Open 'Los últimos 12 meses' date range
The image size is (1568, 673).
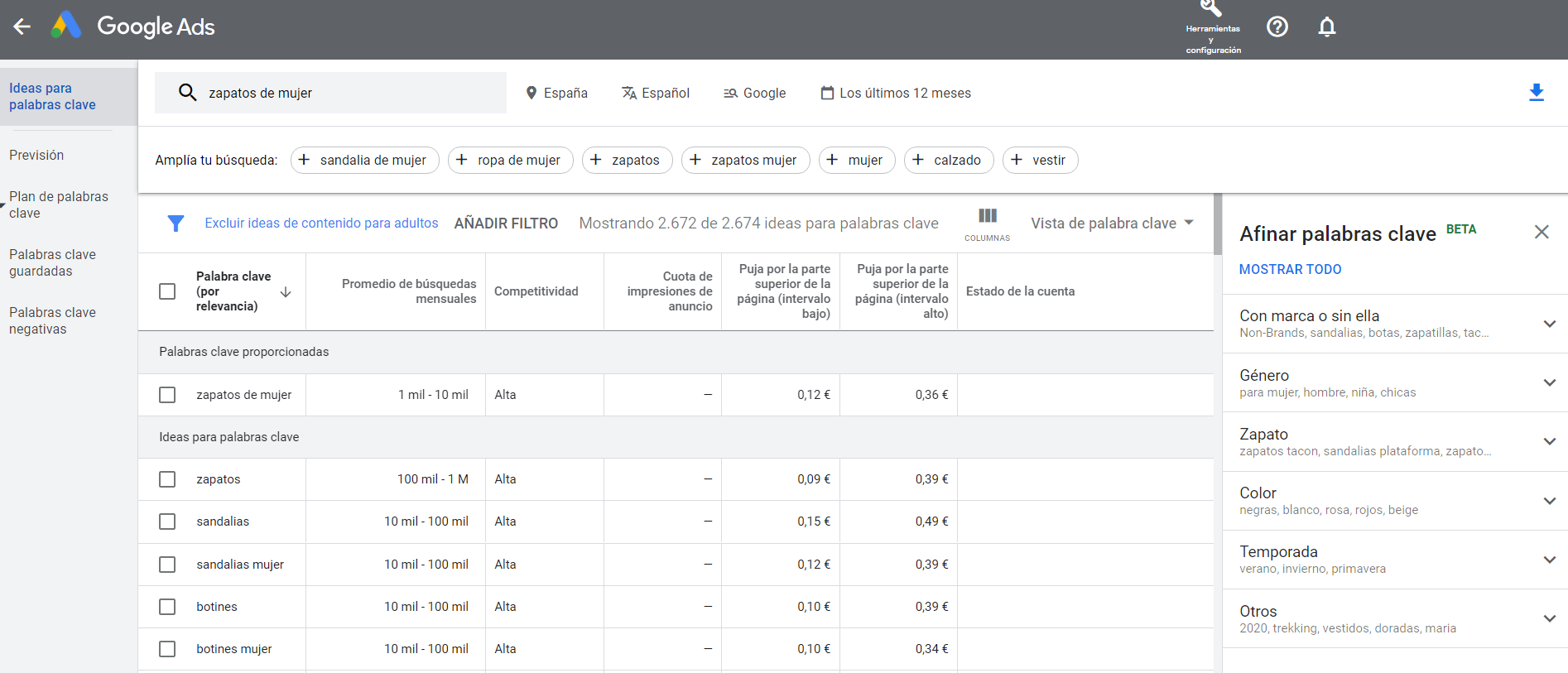896,93
